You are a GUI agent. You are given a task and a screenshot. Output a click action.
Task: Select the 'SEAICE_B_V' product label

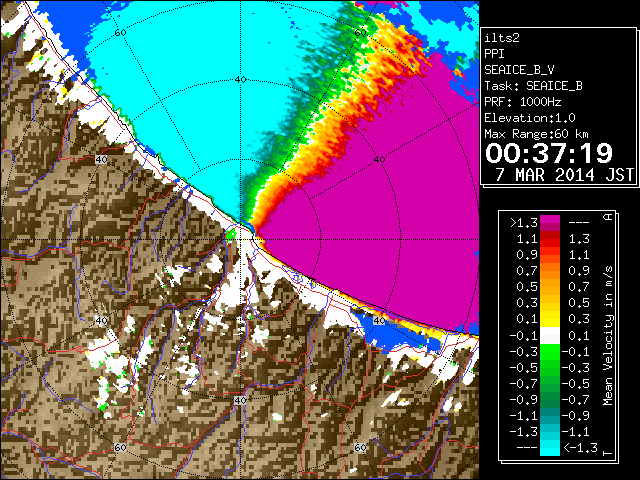(519, 70)
